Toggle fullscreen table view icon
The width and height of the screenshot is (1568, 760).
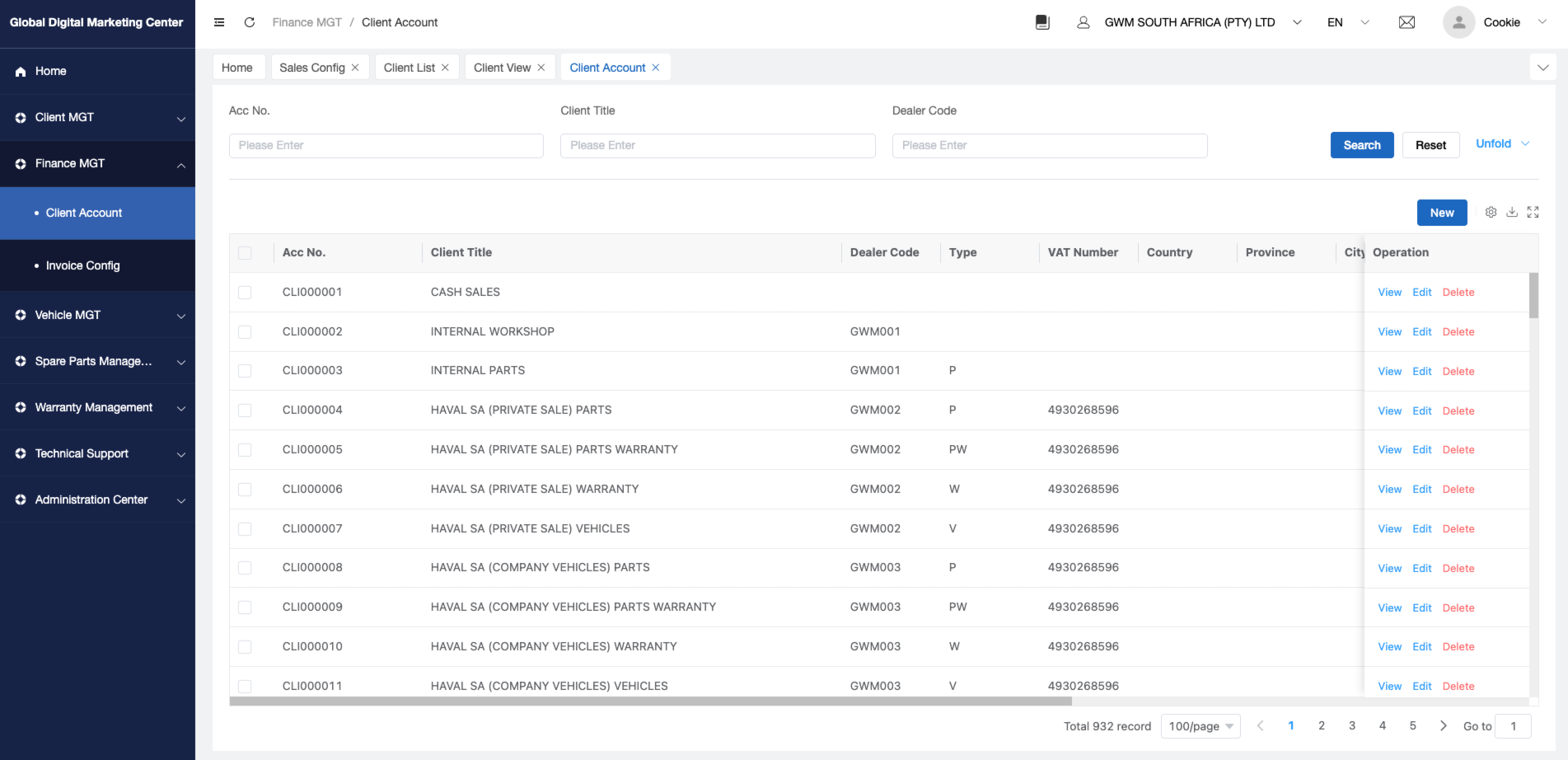pos(1533,213)
